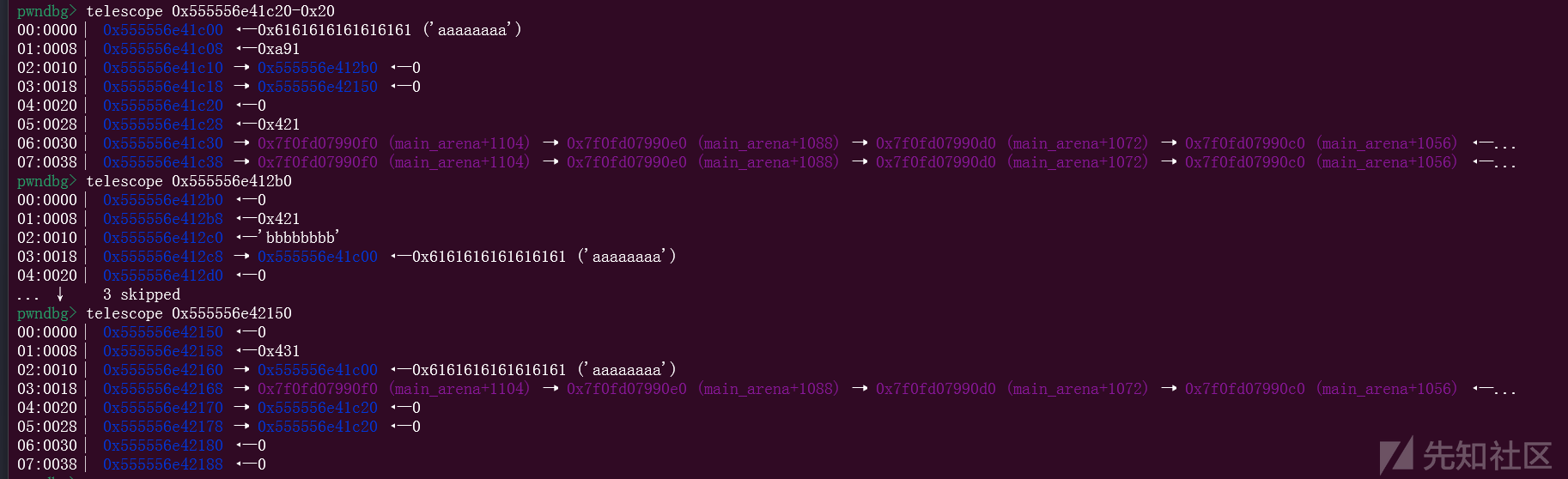The width and height of the screenshot is (1568, 479).
Task: Click main_arena+1056 on third dump row 03:0018
Action: click(1387, 389)
